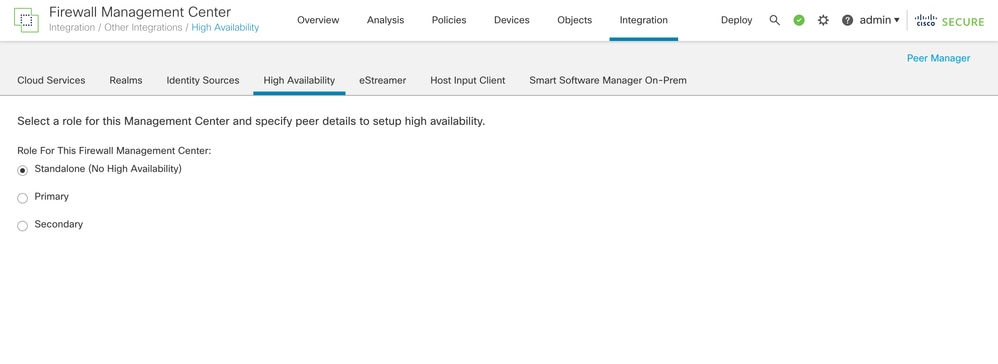Open the Devices menu

(x=512, y=20)
